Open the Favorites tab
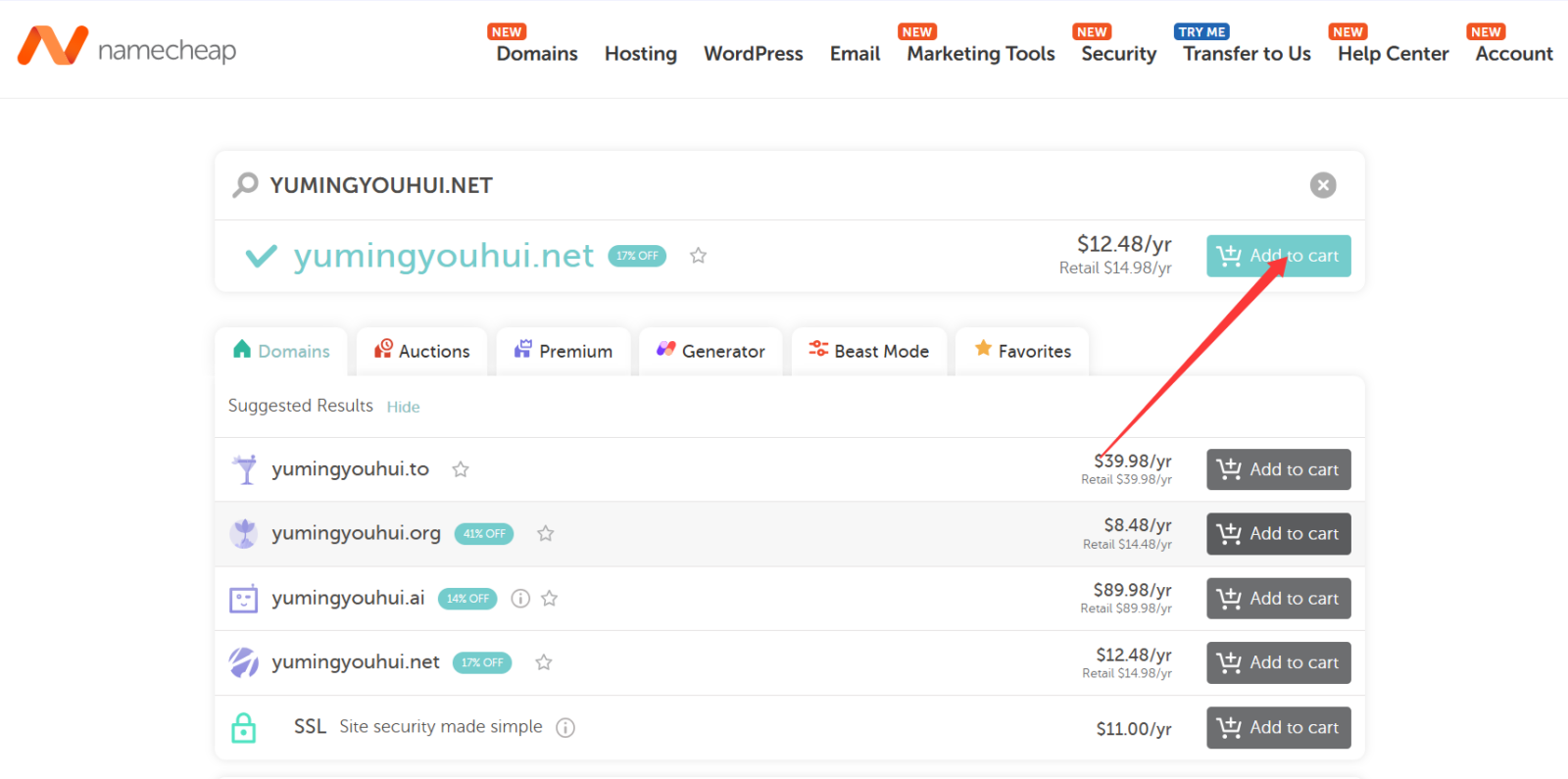 1022,351
